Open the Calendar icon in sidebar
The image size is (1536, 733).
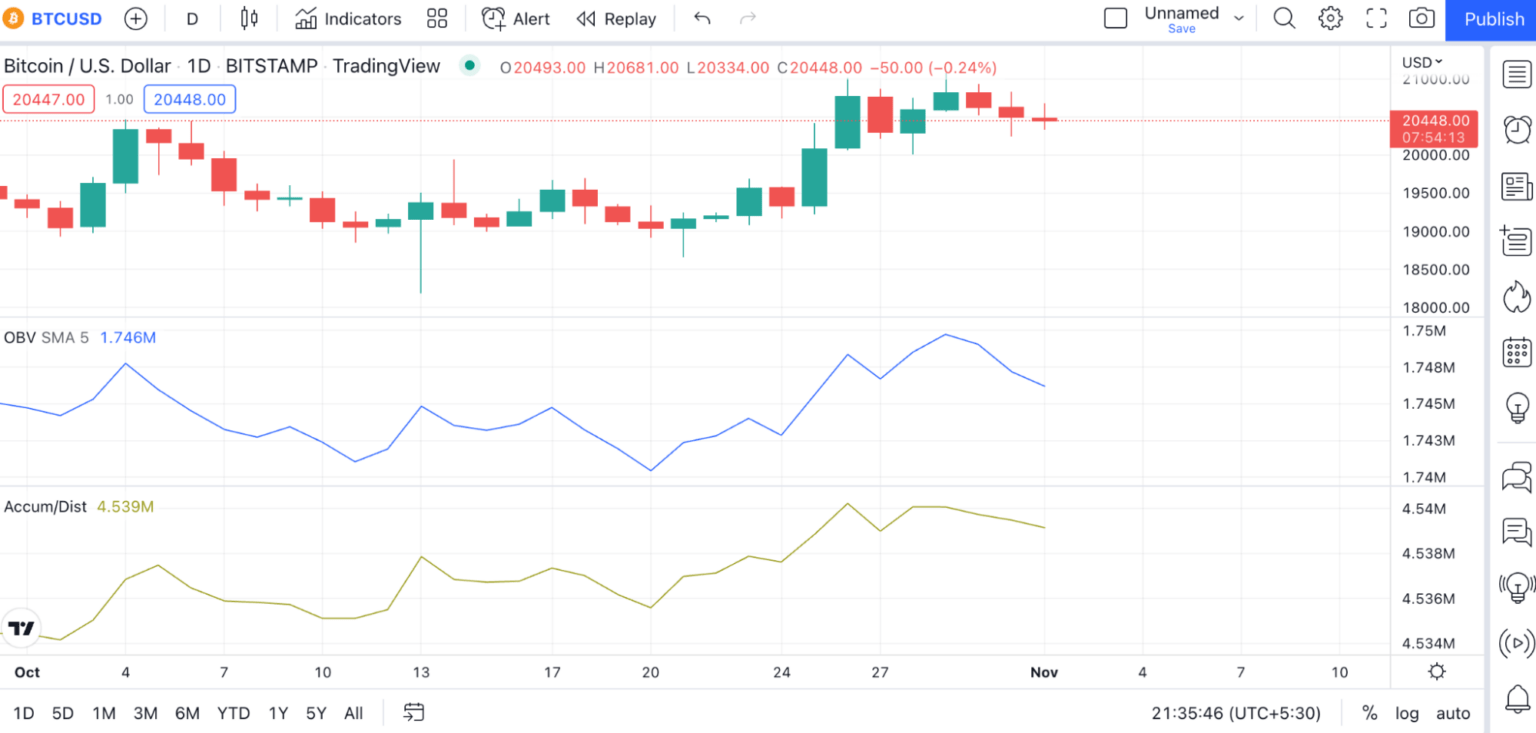(1517, 352)
